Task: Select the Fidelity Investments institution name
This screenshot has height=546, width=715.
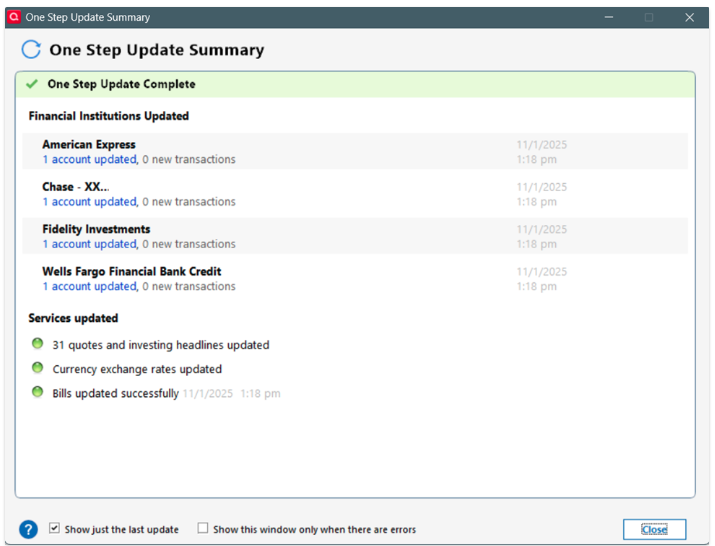Action: coord(96,229)
